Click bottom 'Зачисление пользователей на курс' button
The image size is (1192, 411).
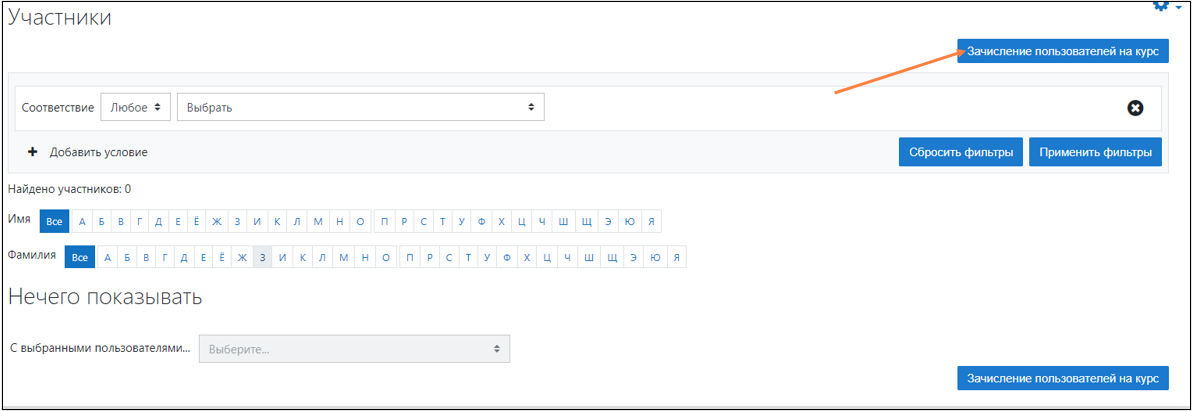pyautogui.click(x=1063, y=378)
